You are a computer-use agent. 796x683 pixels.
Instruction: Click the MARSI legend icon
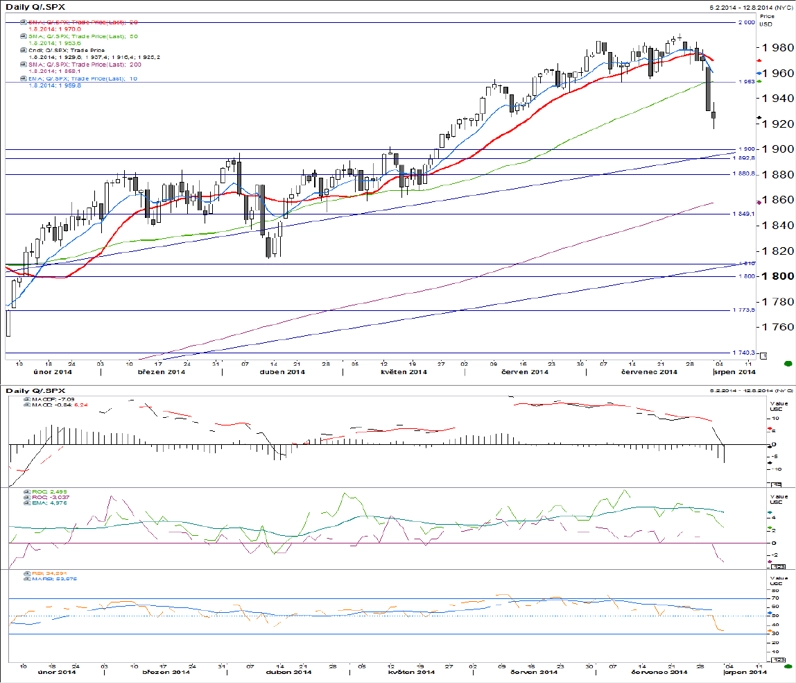coord(27,579)
